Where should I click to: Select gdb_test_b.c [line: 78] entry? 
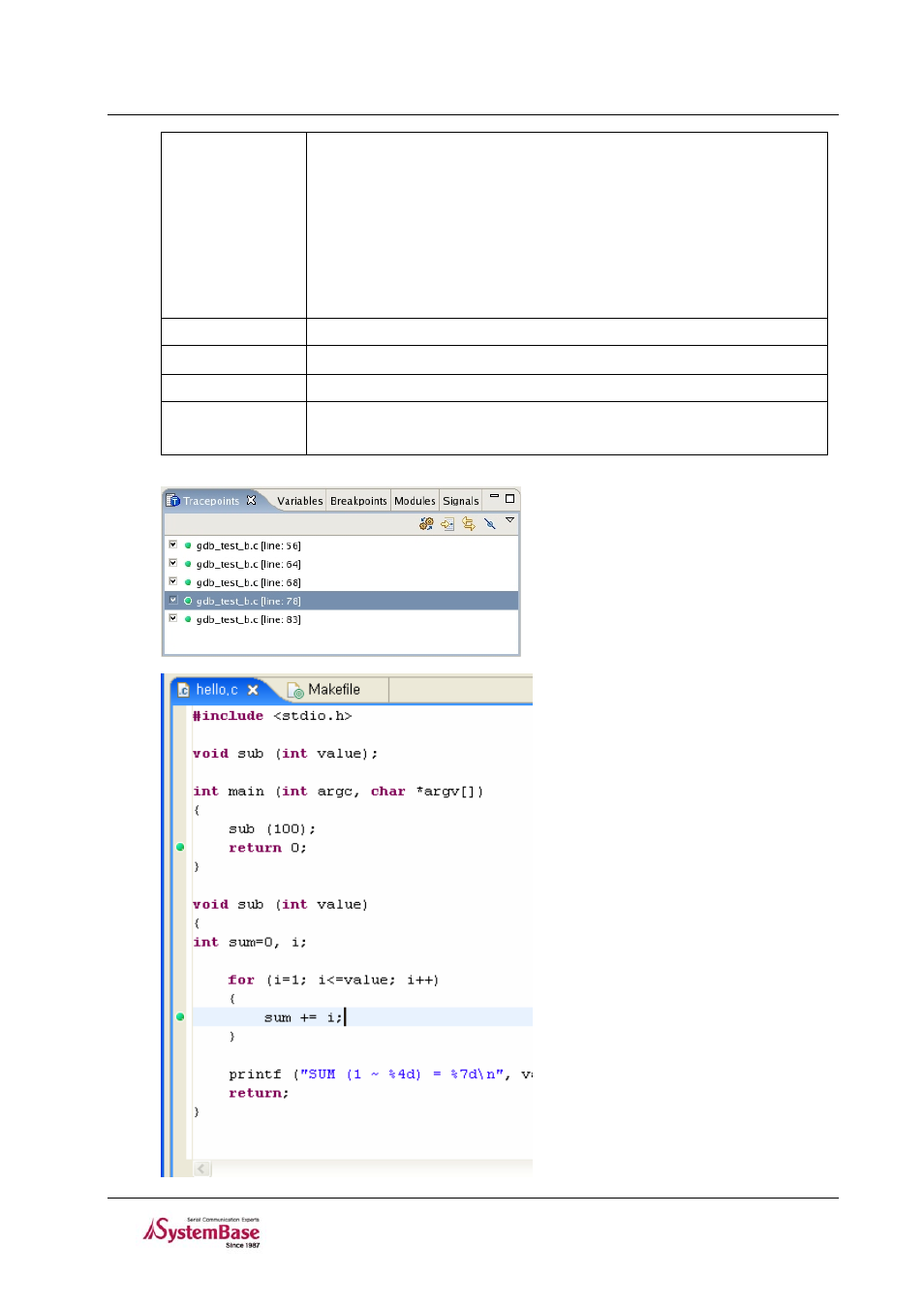249,601
